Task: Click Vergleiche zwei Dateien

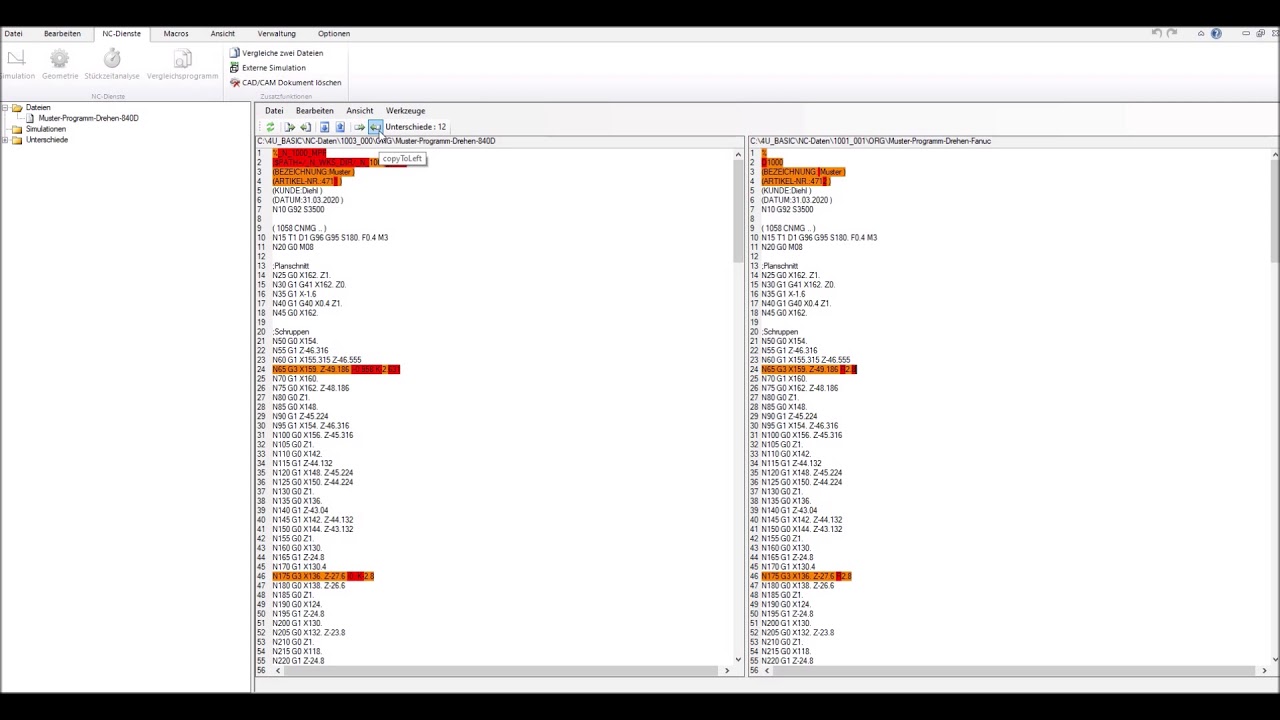Action: click(x=276, y=53)
